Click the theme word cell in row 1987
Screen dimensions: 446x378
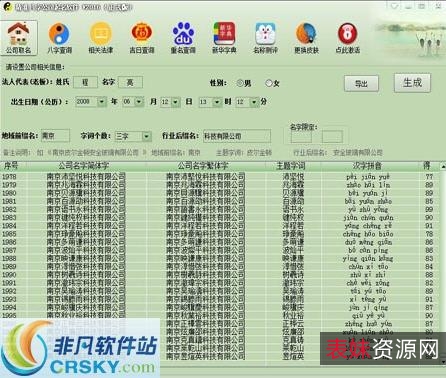[293, 250]
